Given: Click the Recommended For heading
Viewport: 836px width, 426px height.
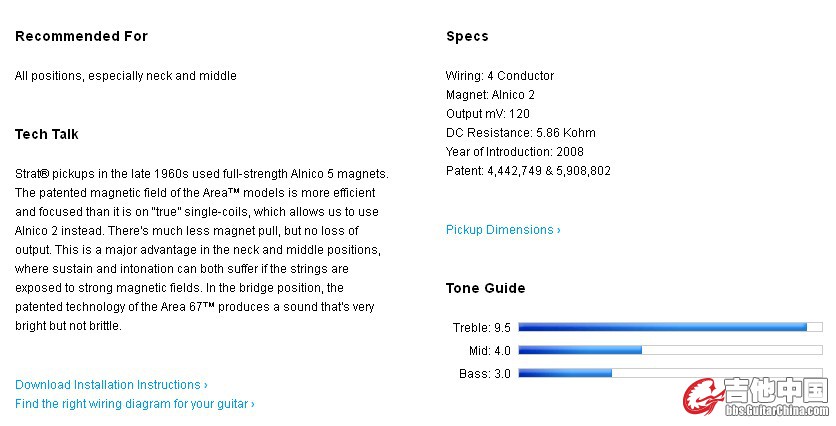Looking at the screenshot, I should pos(81,36).
